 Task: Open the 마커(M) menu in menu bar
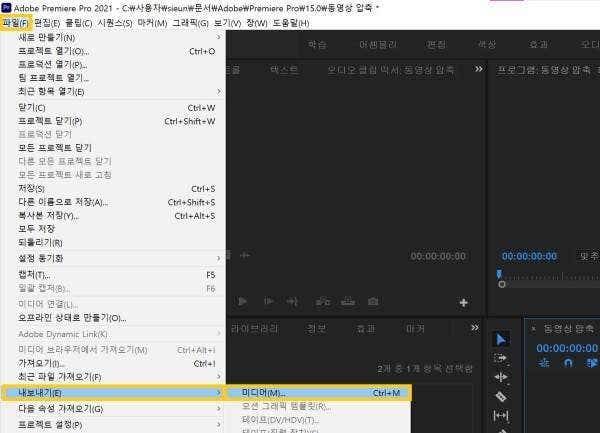152,23
